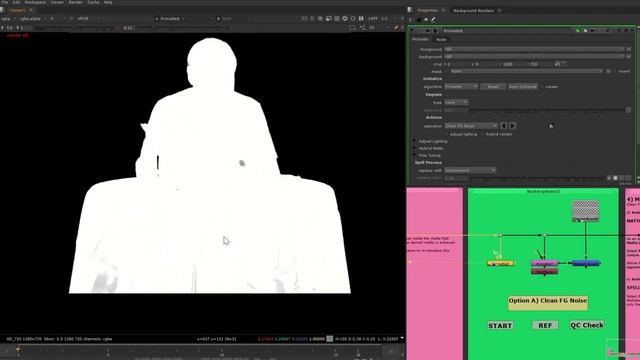Click the viewer gamma value field
This screenshot has height=360, width=640.
tap(128, 28)
